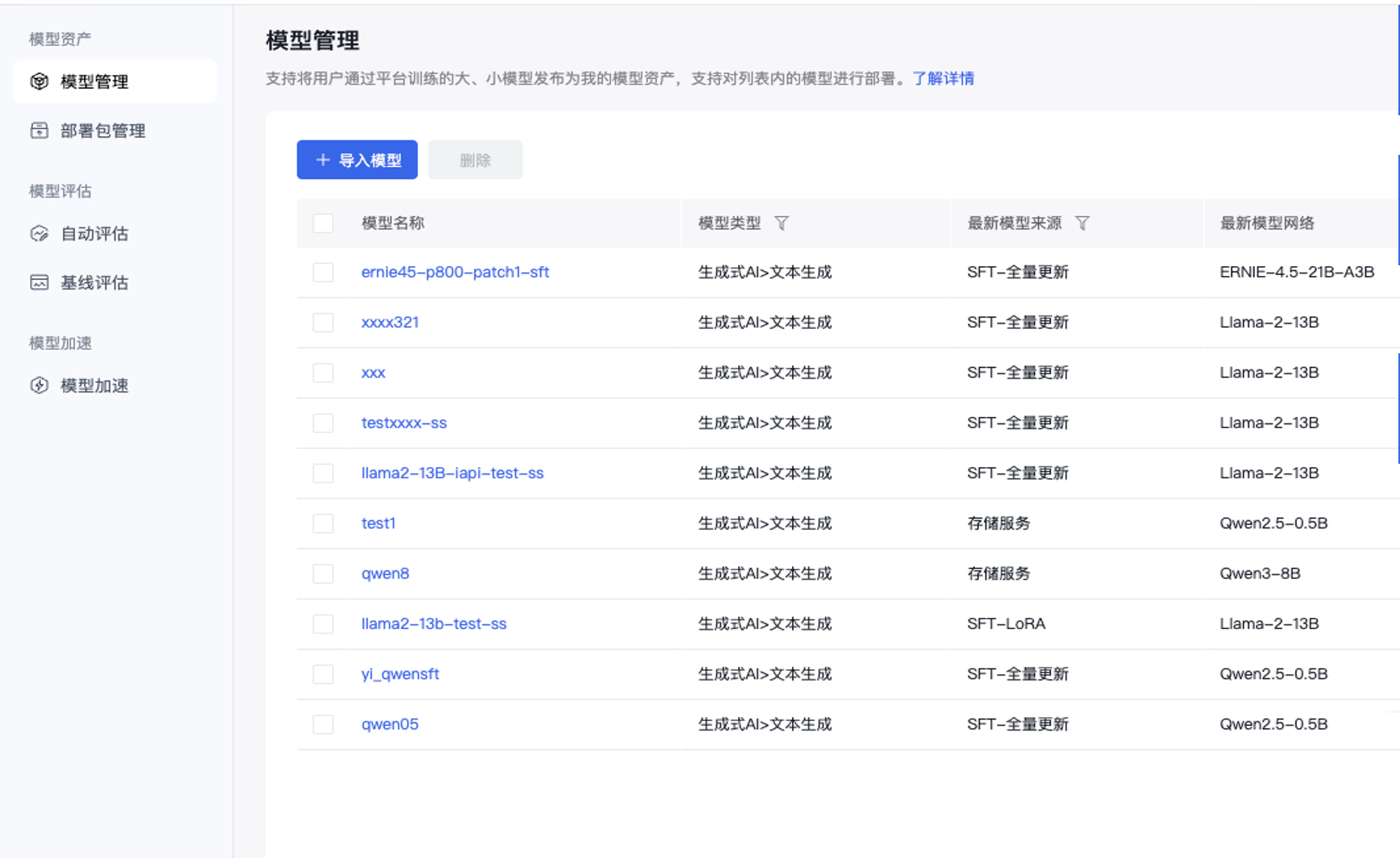Check the box for xxxx321 row
The image size is (1400, 863).
pyautogui.click(x=323, y=323)
